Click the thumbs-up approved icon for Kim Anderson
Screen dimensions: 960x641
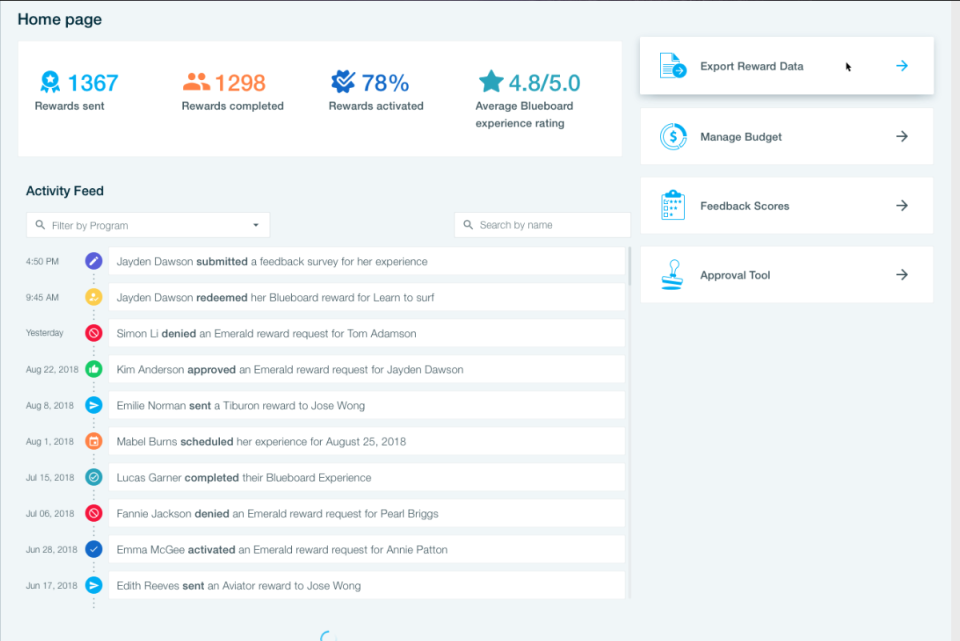click(x=93, y=369)
